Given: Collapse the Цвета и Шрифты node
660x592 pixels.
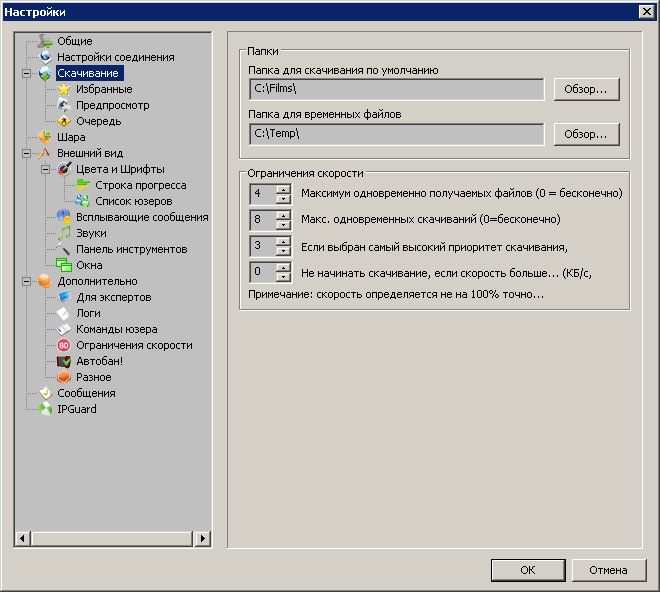Looking at the screenshot, I should point(45,169).
